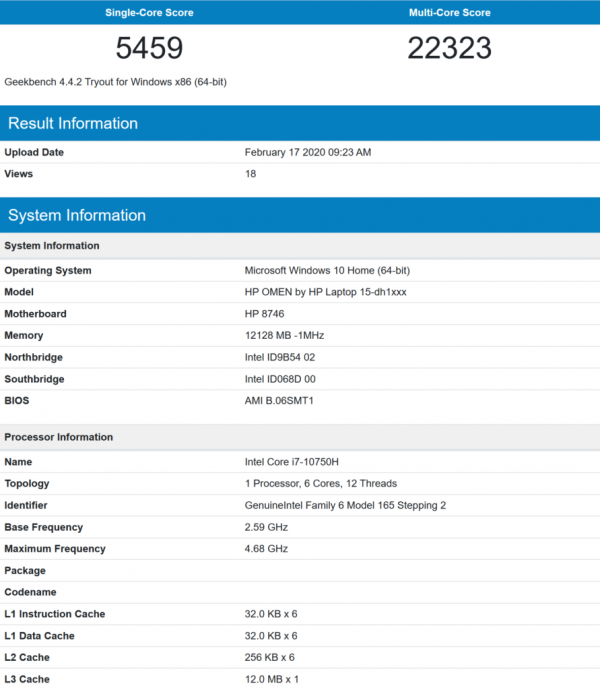
Task: Click the L1 Data Cache row label
Action: tap(39, 636)
